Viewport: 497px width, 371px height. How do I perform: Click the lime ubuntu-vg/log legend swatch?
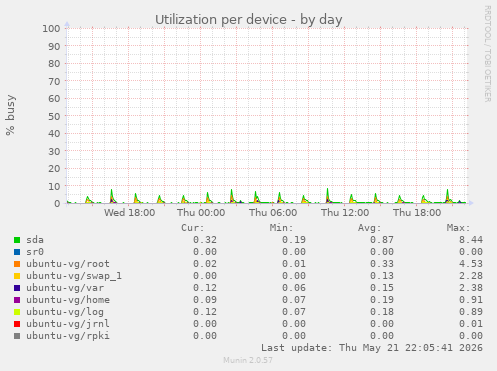[x=17, y=312]
